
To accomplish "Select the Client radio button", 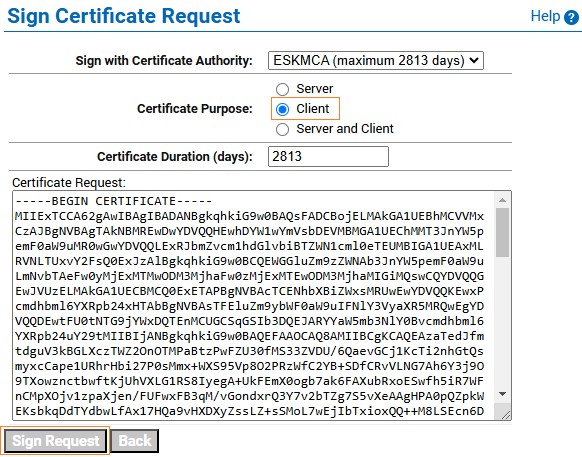I will [282, 109].
